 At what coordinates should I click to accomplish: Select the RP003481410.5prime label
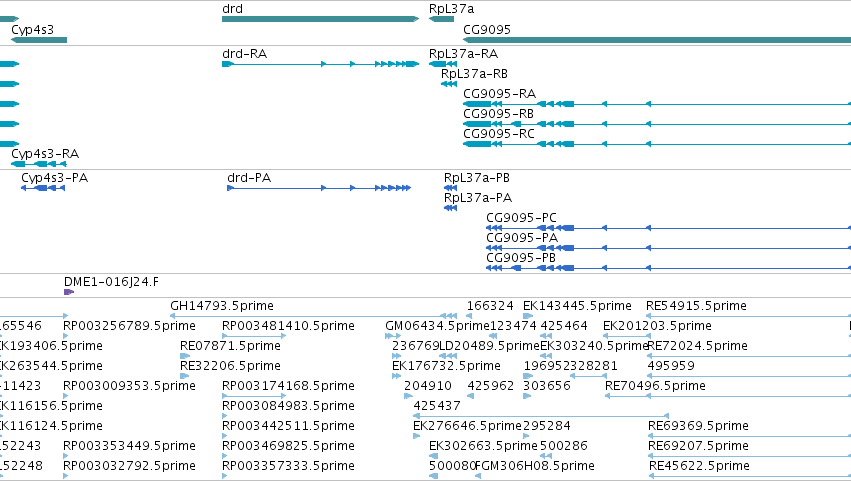pyautogui.click(x=288, y=326)
